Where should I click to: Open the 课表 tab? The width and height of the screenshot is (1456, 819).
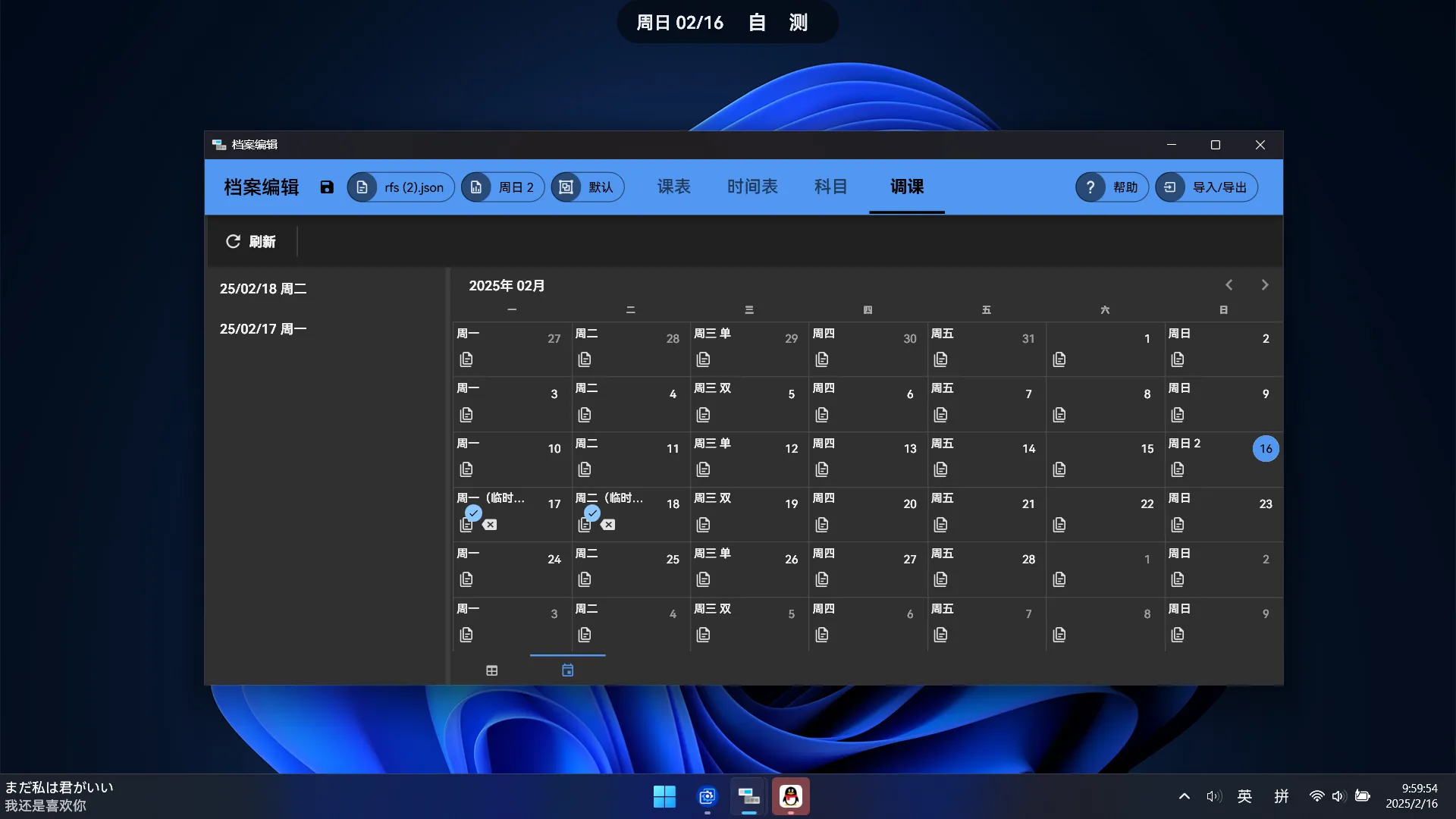pos(673,187)
